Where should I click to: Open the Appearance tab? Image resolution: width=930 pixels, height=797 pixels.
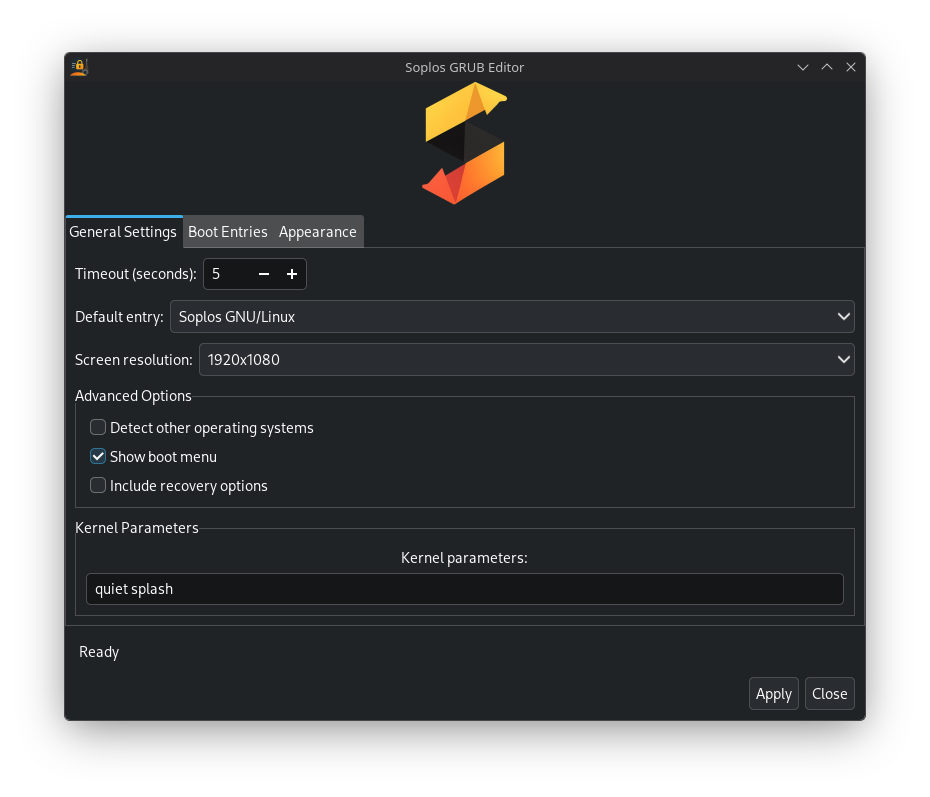click(x=317, y=231)
